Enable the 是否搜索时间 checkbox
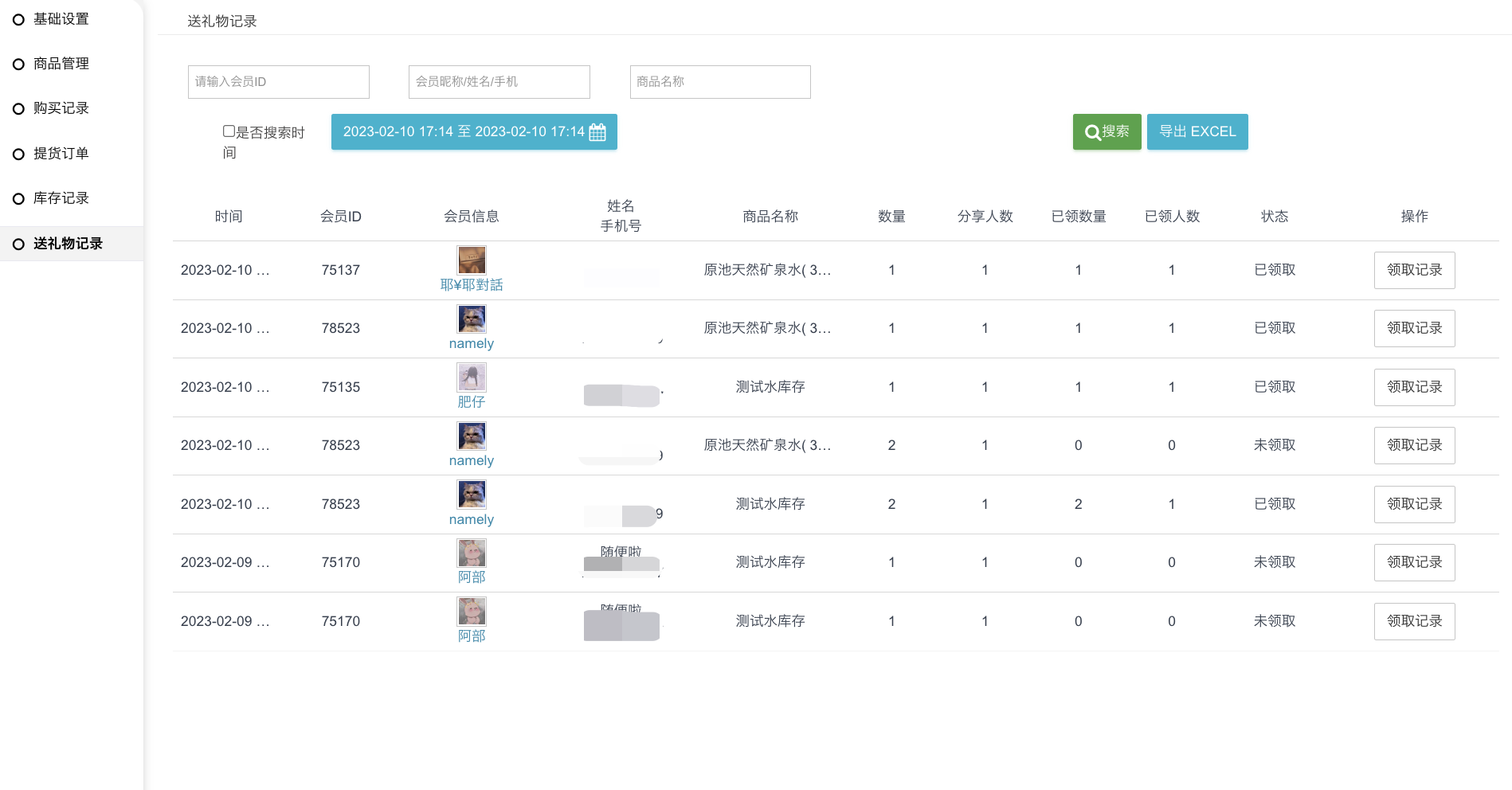The image size is (1512, 790). pyautogui.click(x=229, y=131)
